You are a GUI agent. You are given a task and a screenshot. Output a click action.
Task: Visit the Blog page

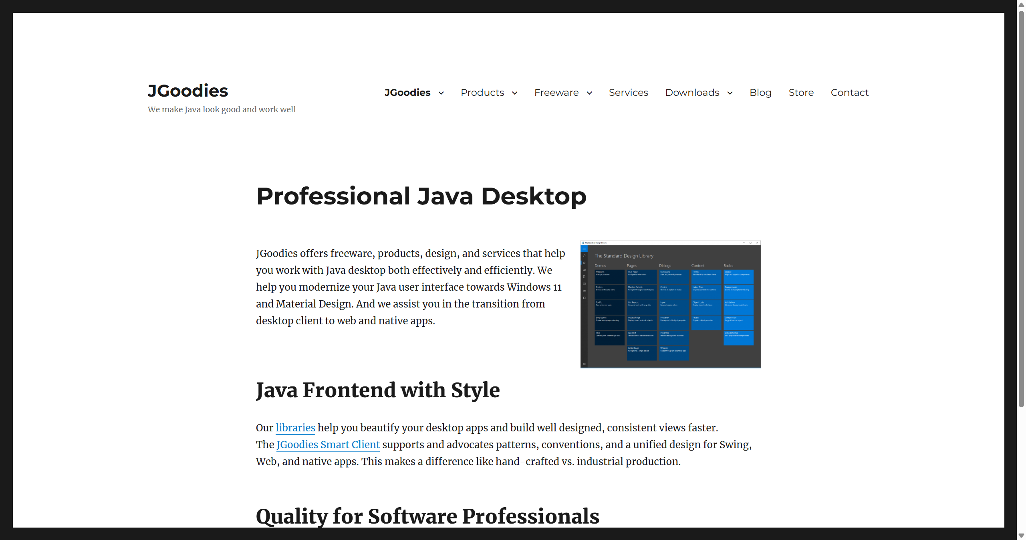pos(760,93)
